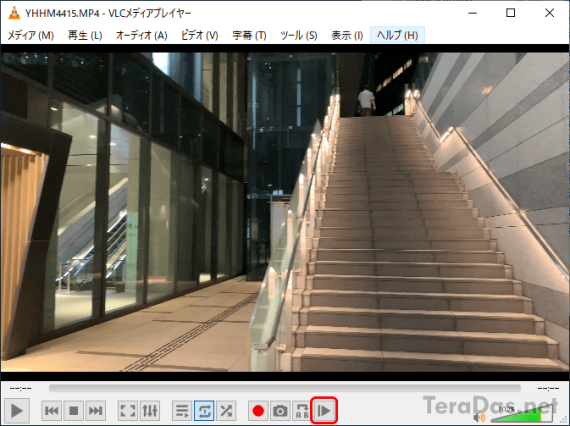Viewport: 570px width, 426px height.
Task: Open extended settings and effects
Action: (x=150, y=411)
